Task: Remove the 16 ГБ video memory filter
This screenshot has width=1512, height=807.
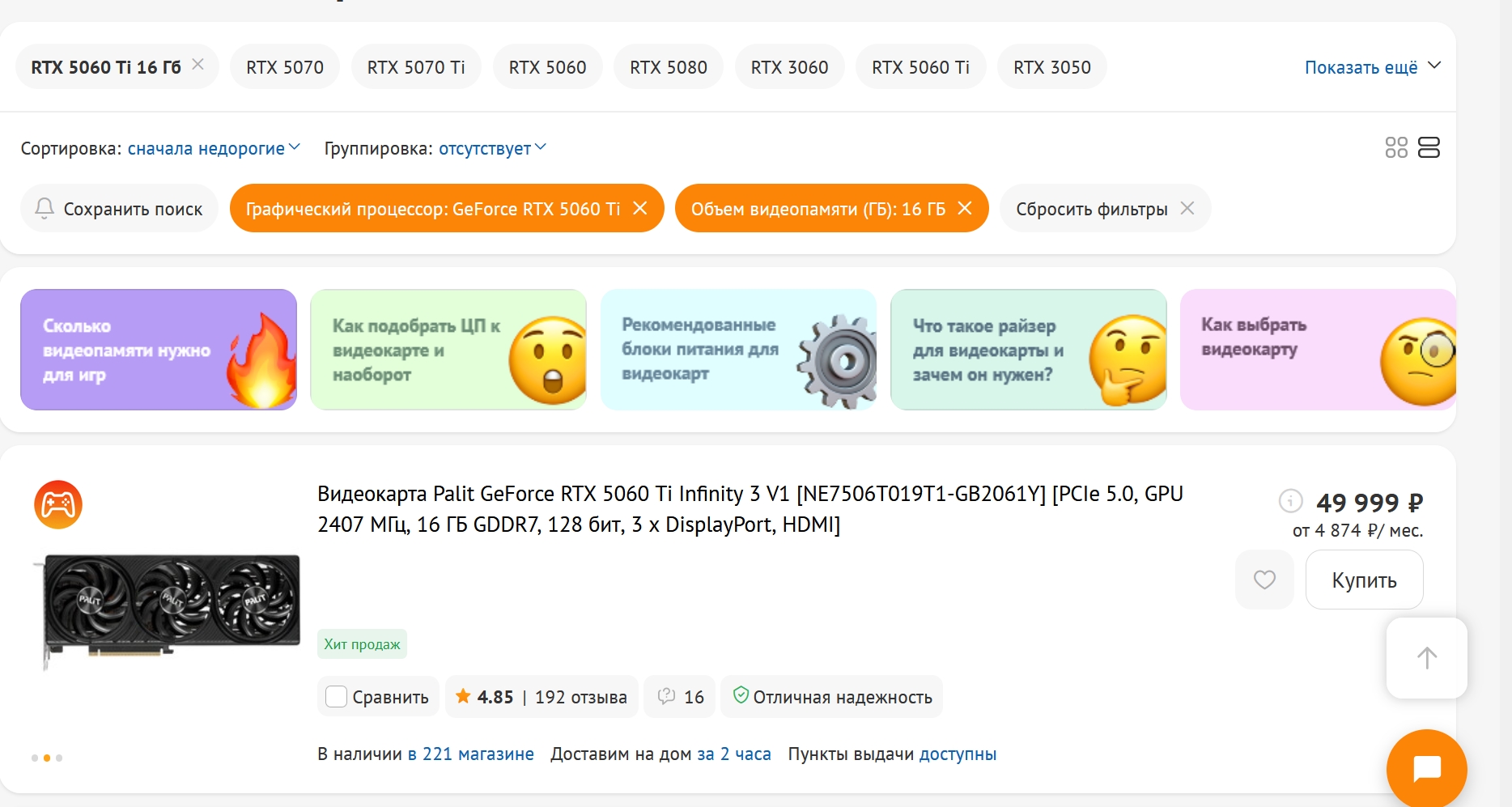Action: [965, 208]
